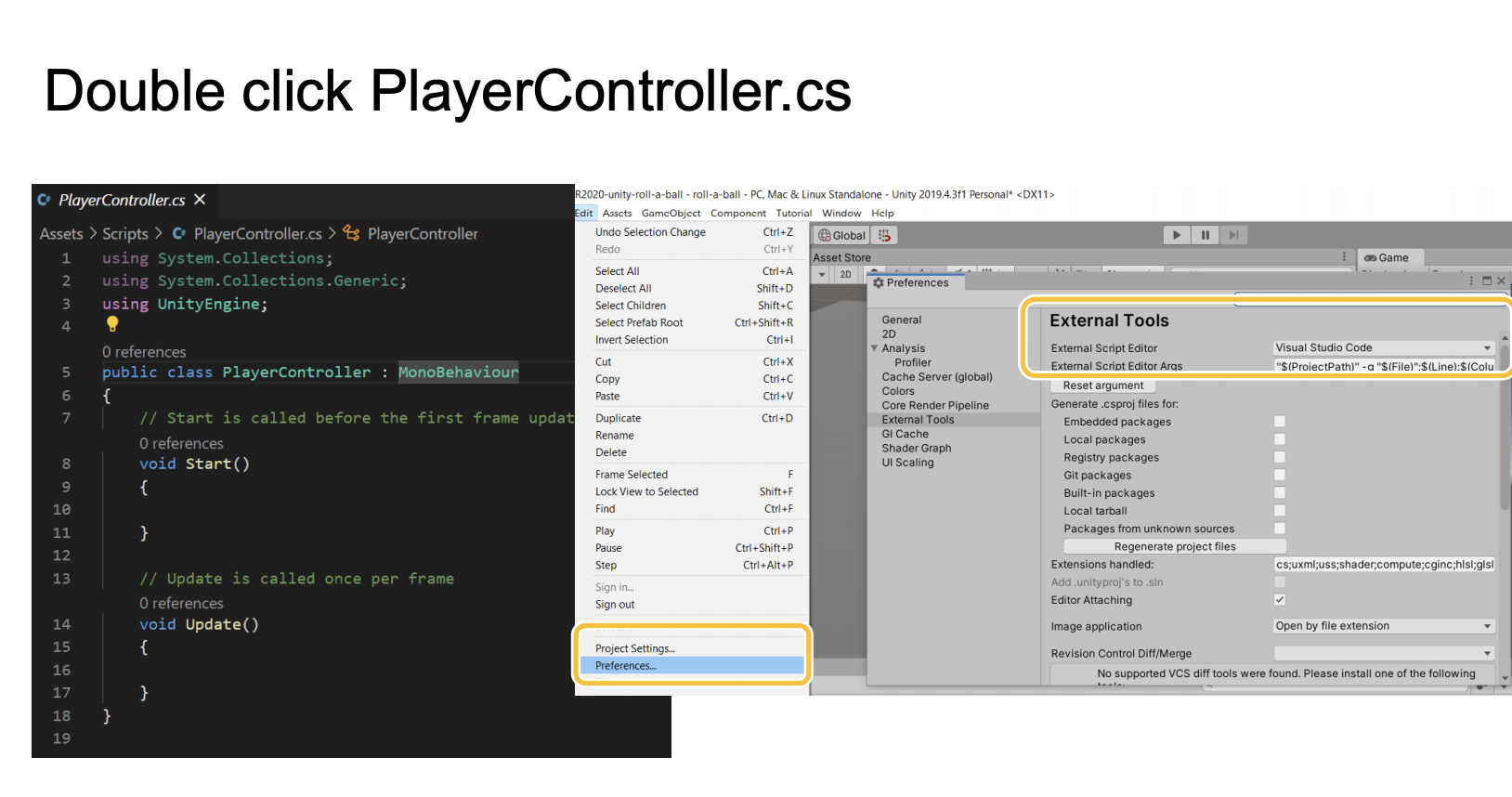Click Reset argument button

[1103, 385]
